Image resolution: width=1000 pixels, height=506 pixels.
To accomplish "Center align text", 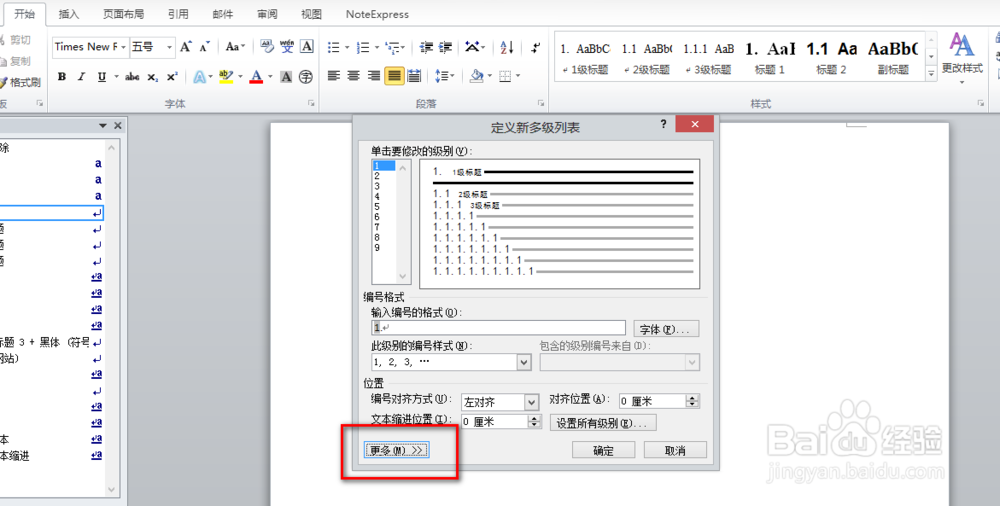I will 353,76.
